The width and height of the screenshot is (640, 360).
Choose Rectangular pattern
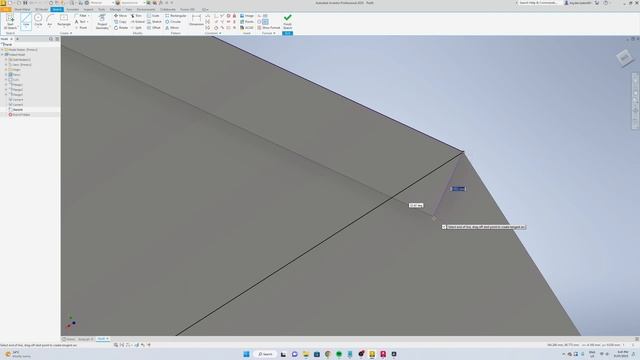pyautogui.click(x=176, y=16)
